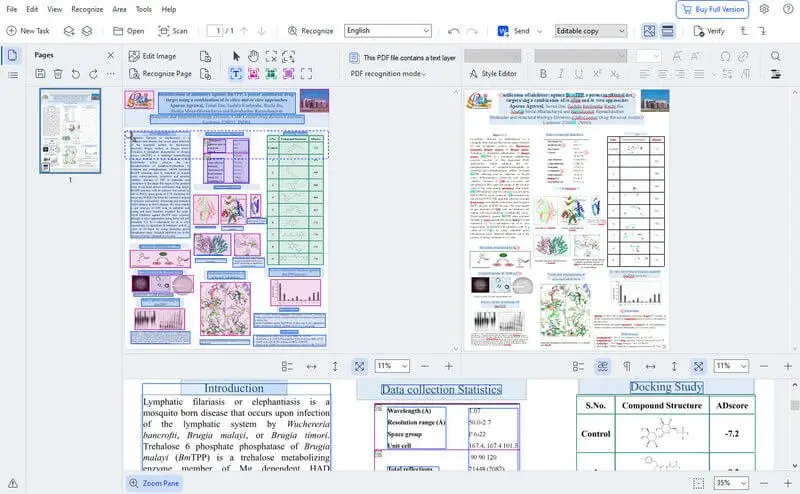Open the font name dropdown
The image size is (800, 494).
(x=580, y=56)
